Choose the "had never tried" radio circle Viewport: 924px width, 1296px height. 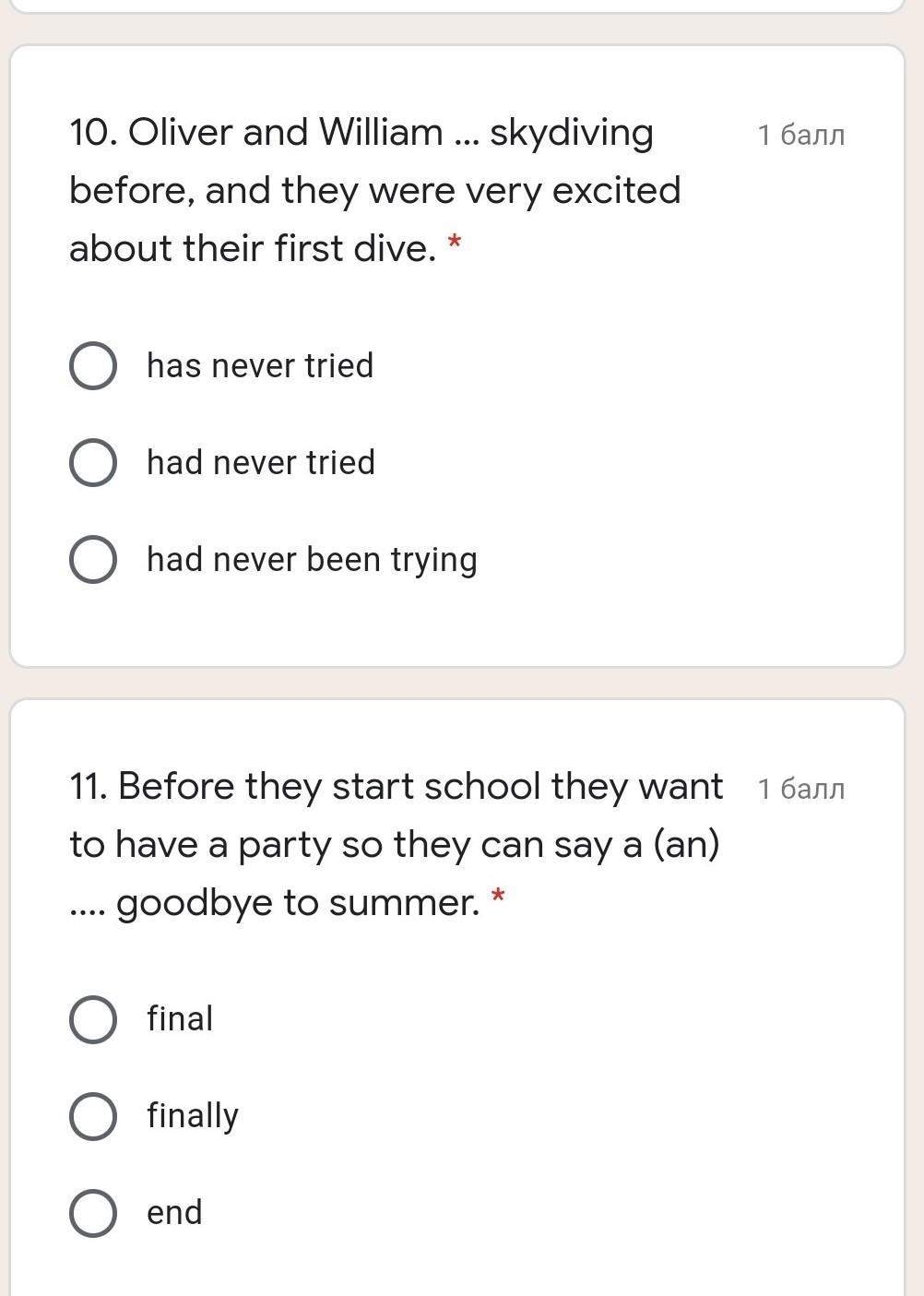[93, 463]
